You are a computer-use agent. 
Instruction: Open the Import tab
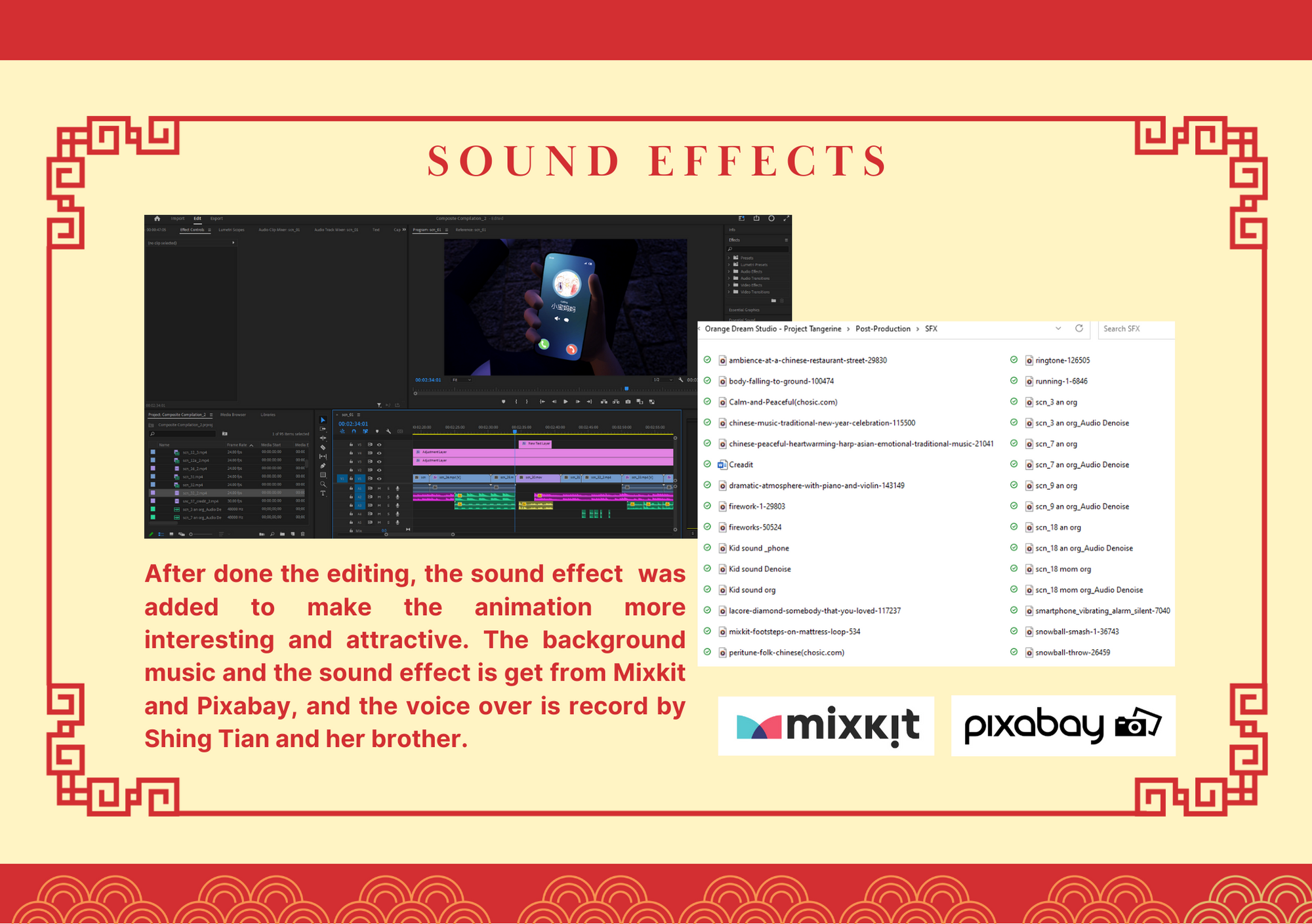coord(178,218)
